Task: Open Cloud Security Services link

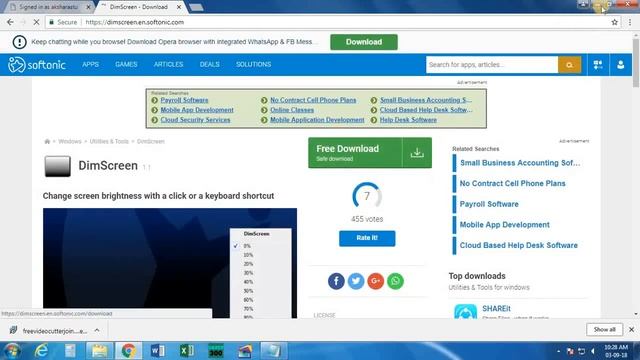Action: coord(195,120)
